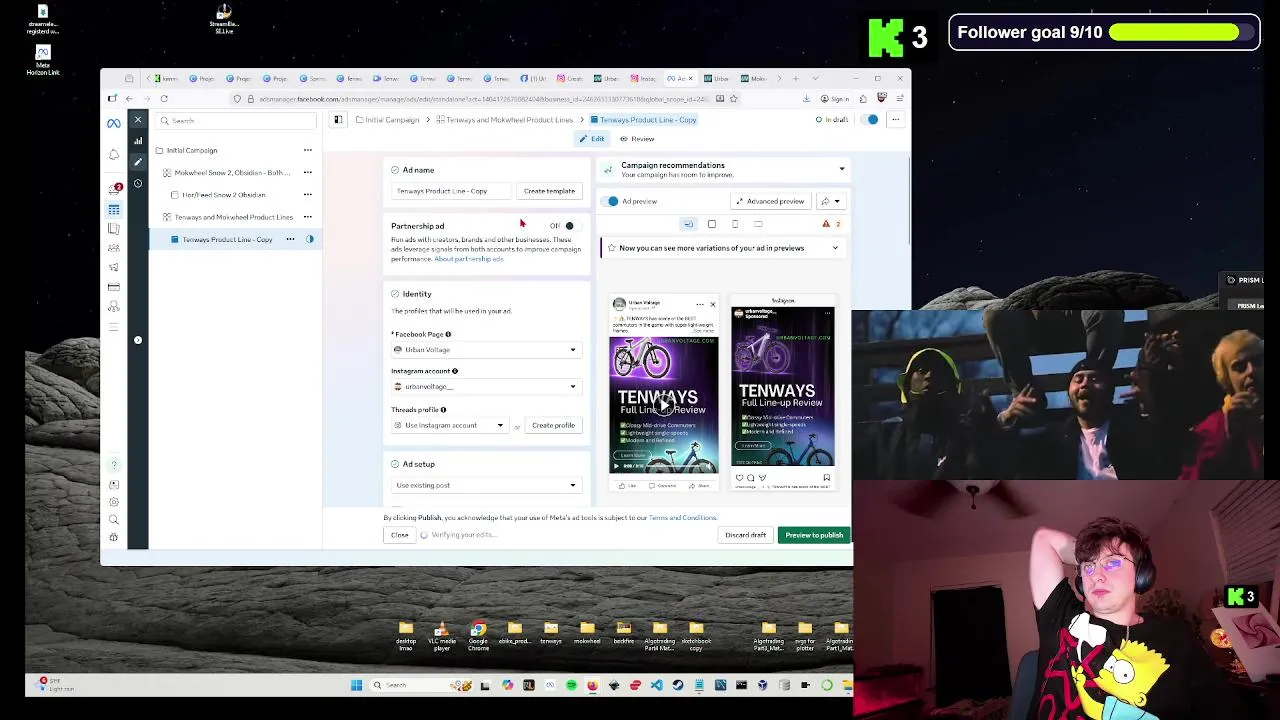Go to Tenways and Mokwheel Product Lines breadcrumb
This screenshot has width=1280, height=720.
(505, 120)
